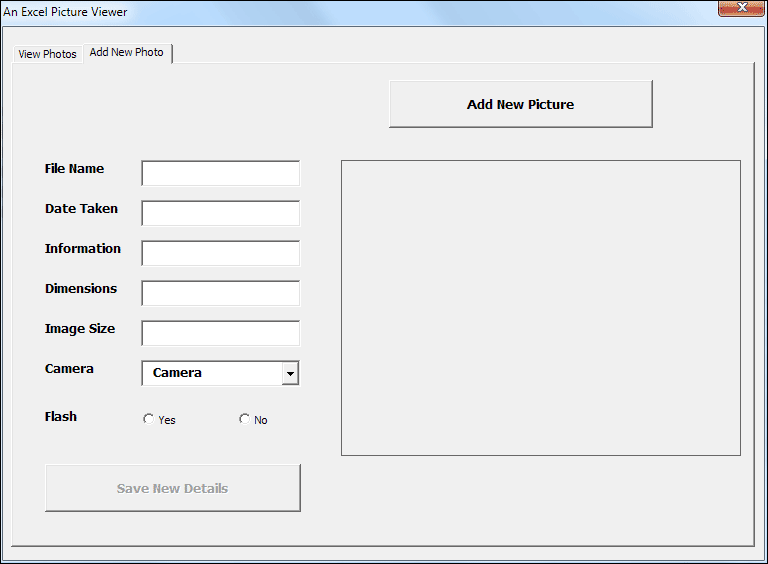The height and width of the screenshot is (564, 768).
Task: Click the Dimensions input box
Action: pos(220,293)
